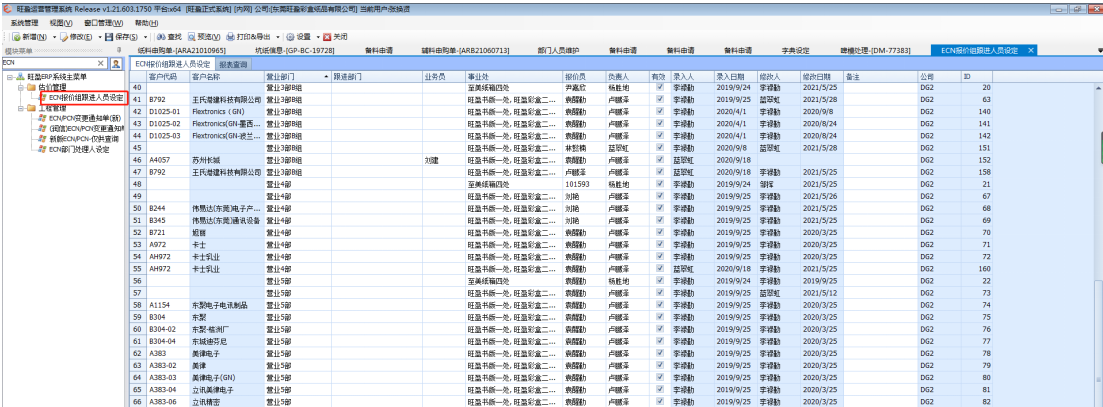Click the 保存(S) toolbar button

click(x=122, y=37)
